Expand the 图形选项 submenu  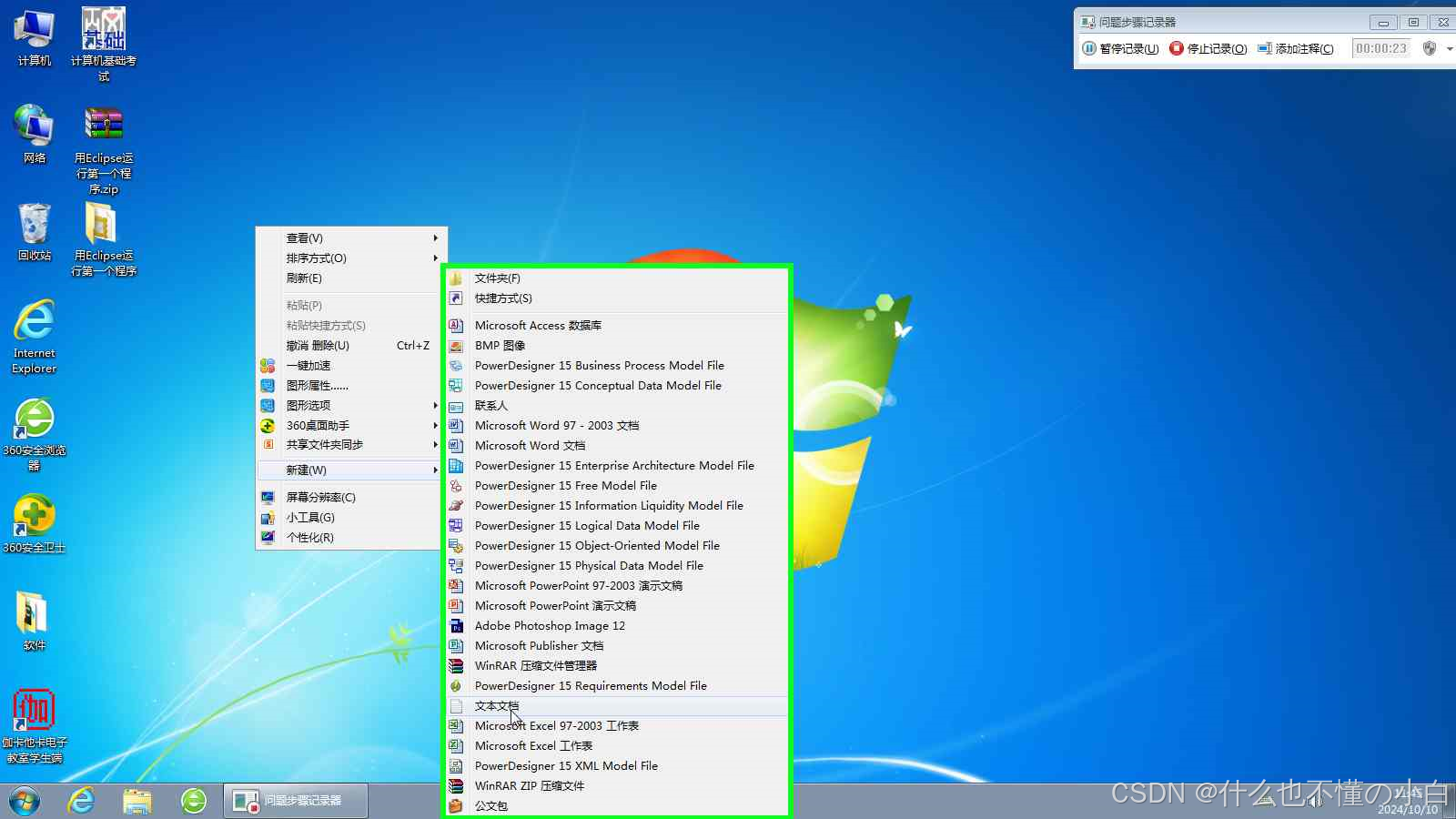pyautogui.click(x=349, y=405)
